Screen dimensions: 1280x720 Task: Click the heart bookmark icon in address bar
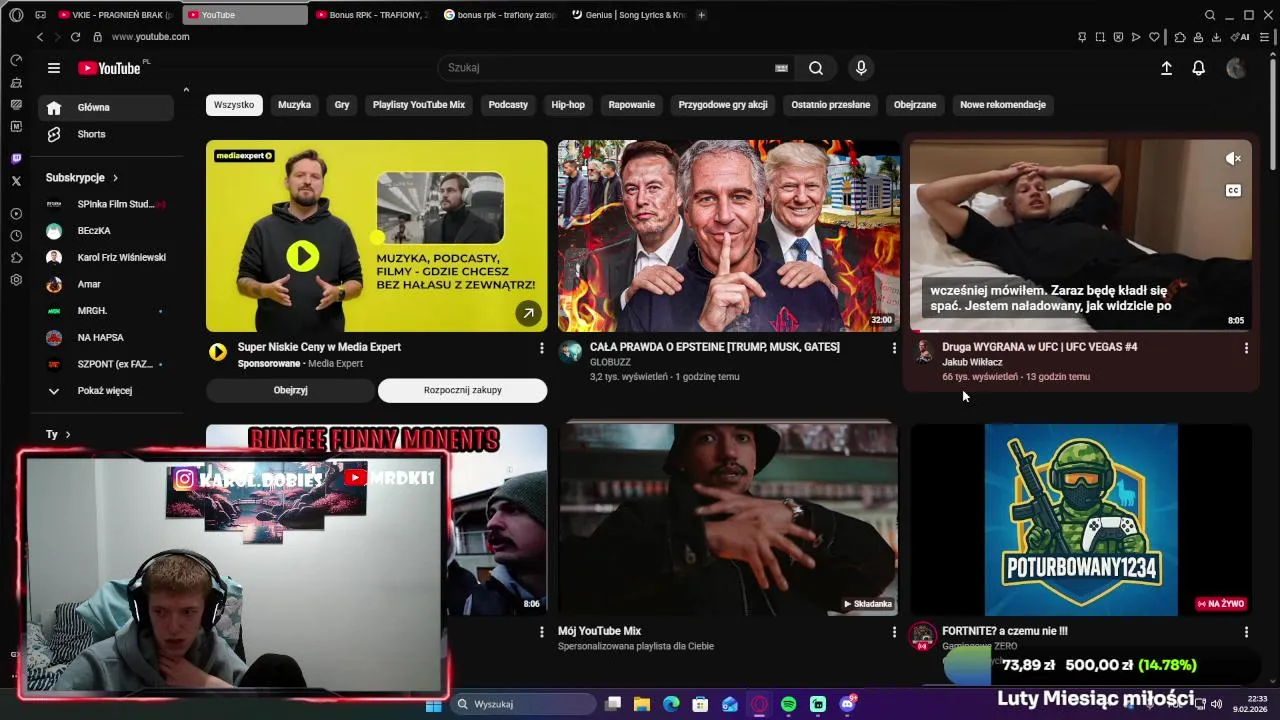pyautogui.click(x=1154, y=37)
